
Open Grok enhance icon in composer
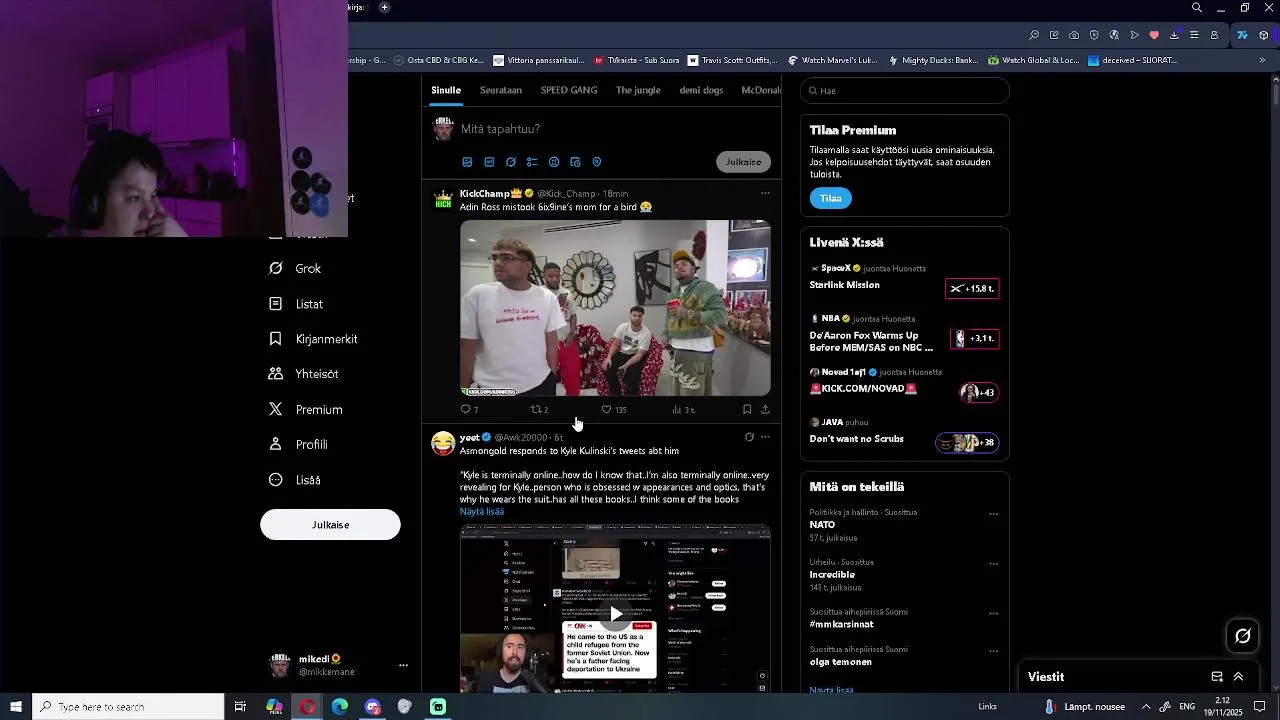tap(511, 162)
